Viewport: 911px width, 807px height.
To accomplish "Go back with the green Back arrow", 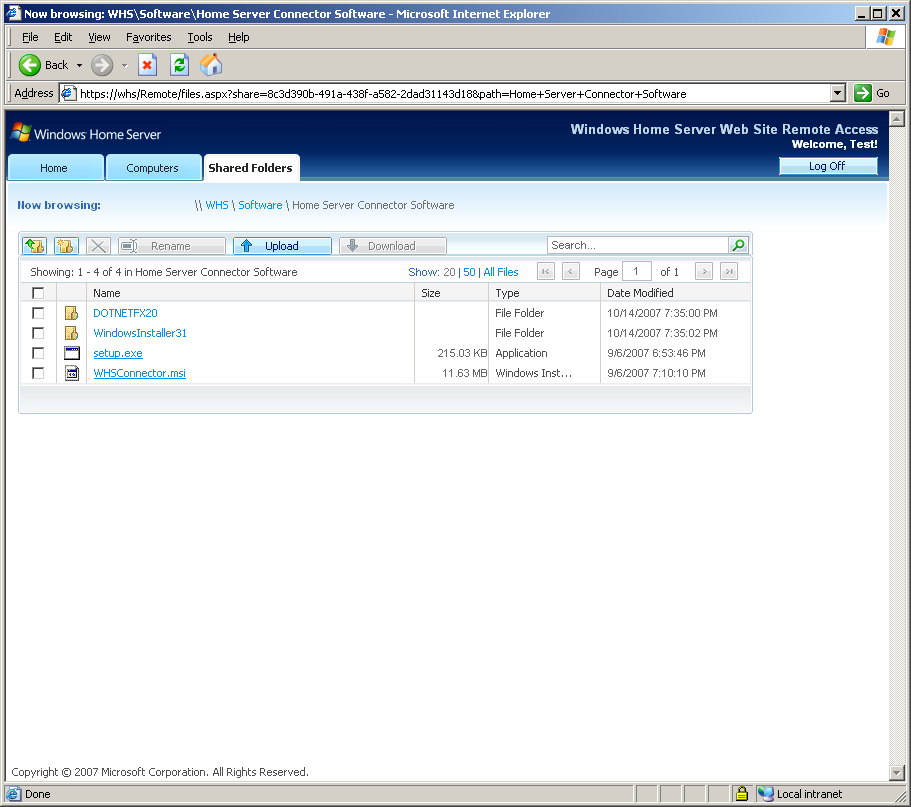I will pyautogui.click(x=29, y=65).
